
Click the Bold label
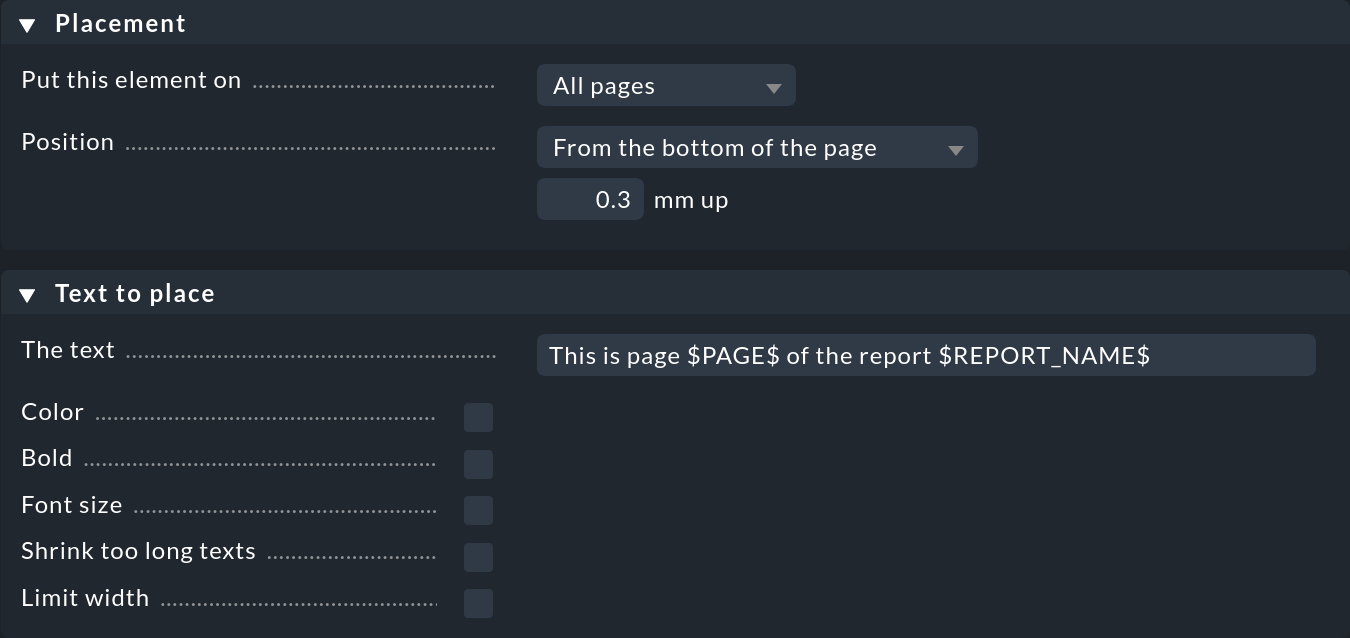coord(47,458)
